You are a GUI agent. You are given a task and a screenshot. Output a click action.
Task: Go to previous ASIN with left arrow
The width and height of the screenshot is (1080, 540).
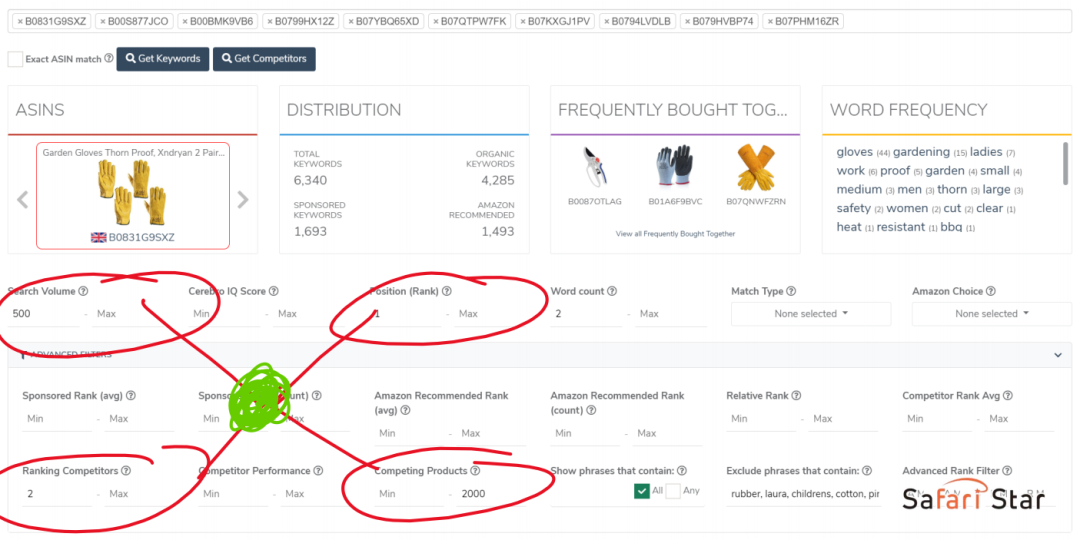pos(22,200)
